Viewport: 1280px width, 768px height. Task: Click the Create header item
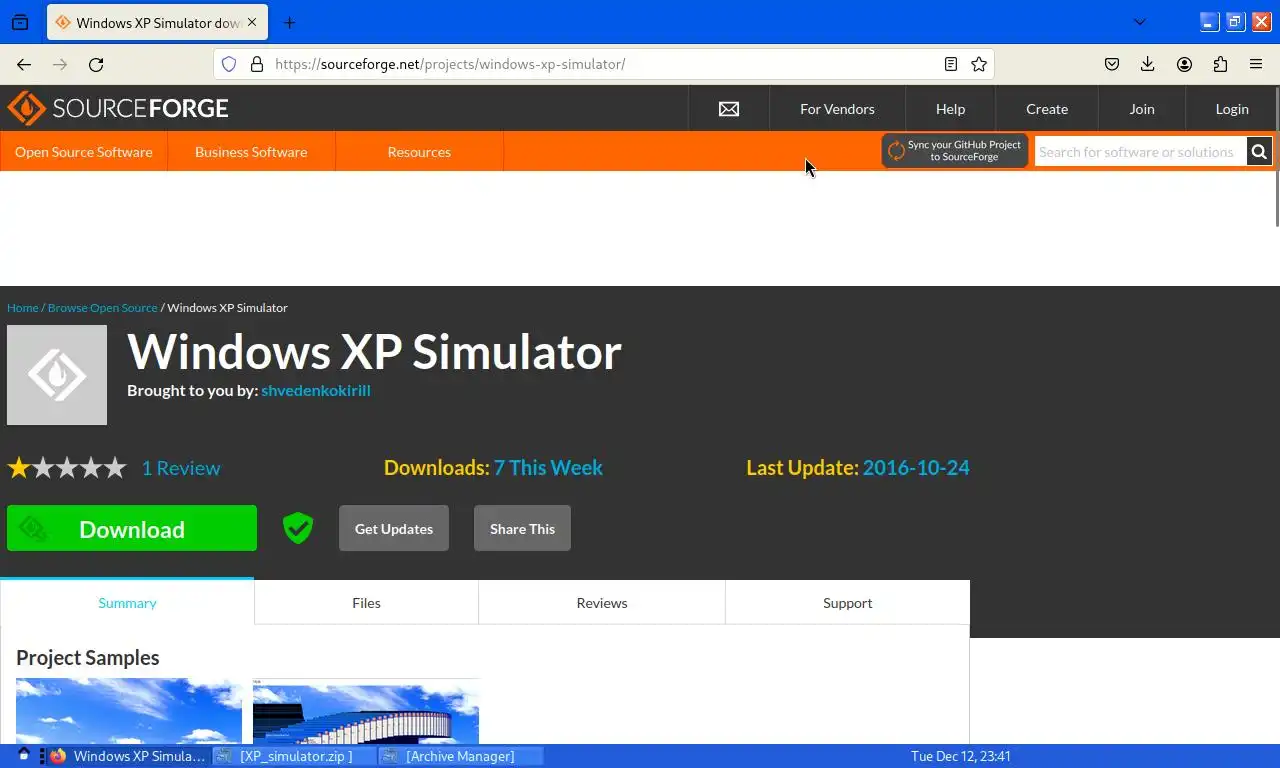pyautogui.click(x=1047, y=109)
